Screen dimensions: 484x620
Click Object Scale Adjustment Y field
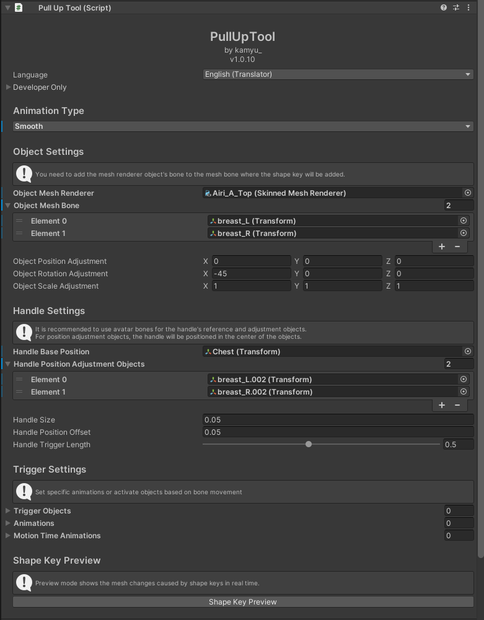[x=342, y=286]
